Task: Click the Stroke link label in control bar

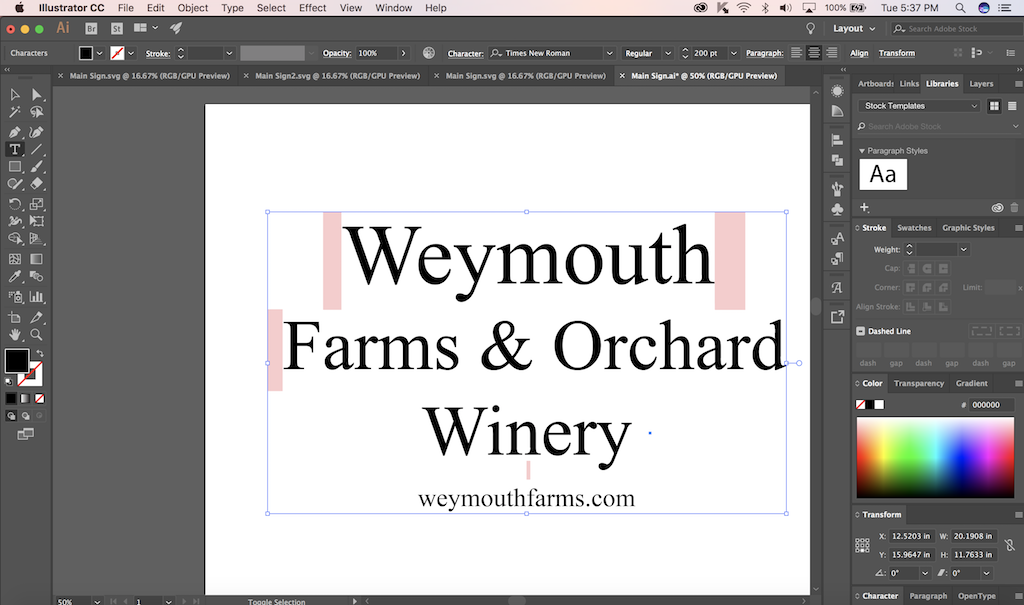Action: [x=157, y=54]
